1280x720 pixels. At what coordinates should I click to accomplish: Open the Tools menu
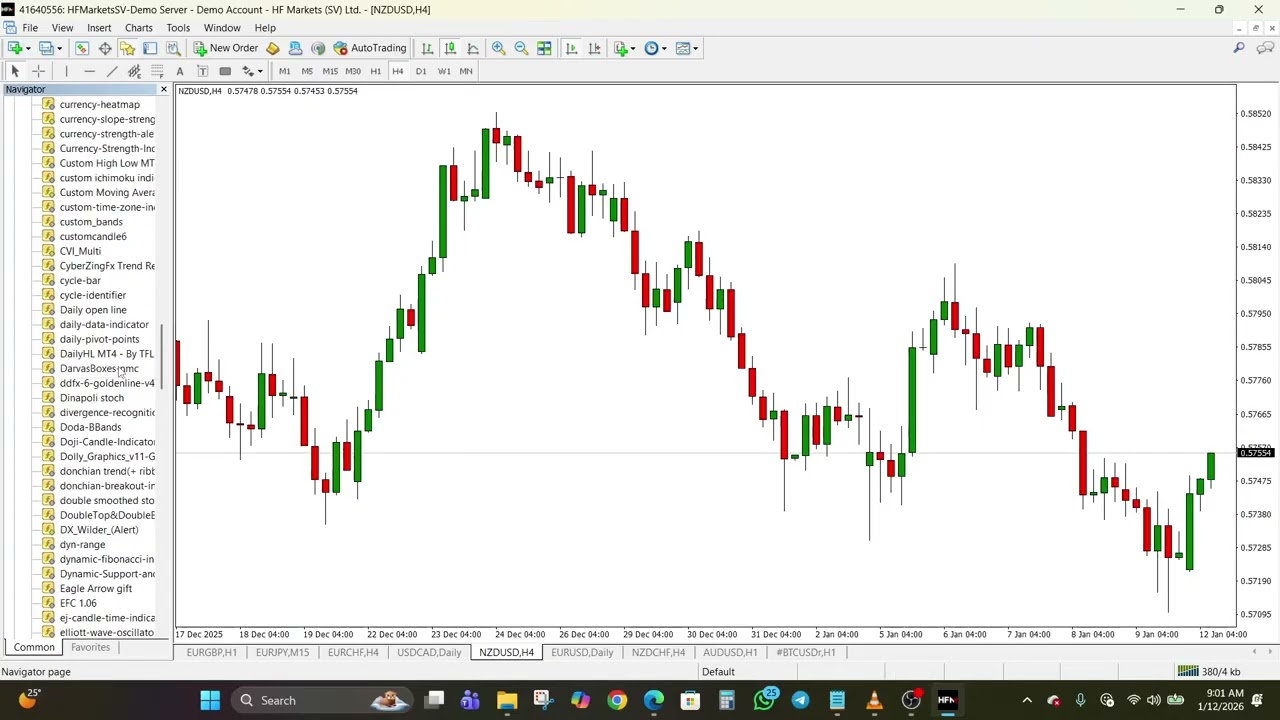point(178,28)
